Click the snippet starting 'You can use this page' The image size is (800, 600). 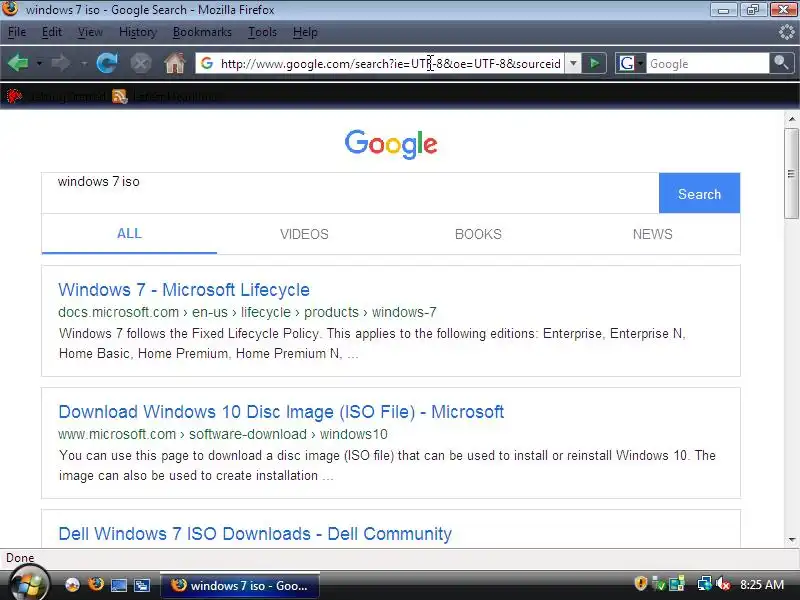click(x=387, y=465)
